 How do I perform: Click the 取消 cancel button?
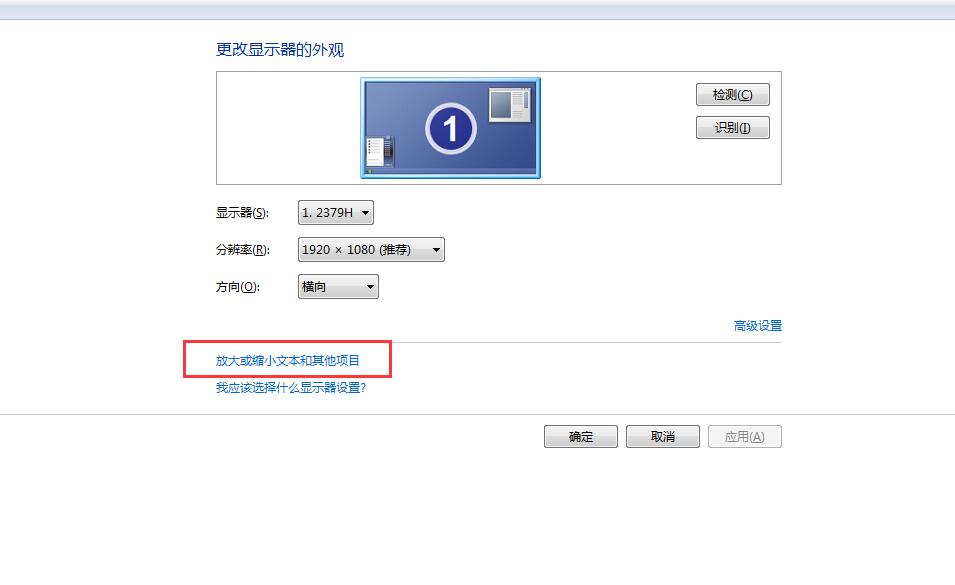click(x=663, y=436)
